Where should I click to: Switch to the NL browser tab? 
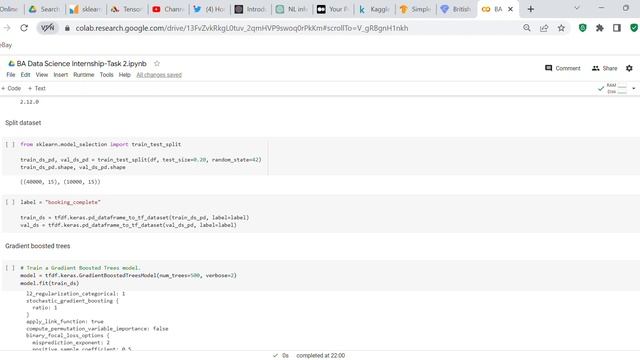click(x=292, y=9)
